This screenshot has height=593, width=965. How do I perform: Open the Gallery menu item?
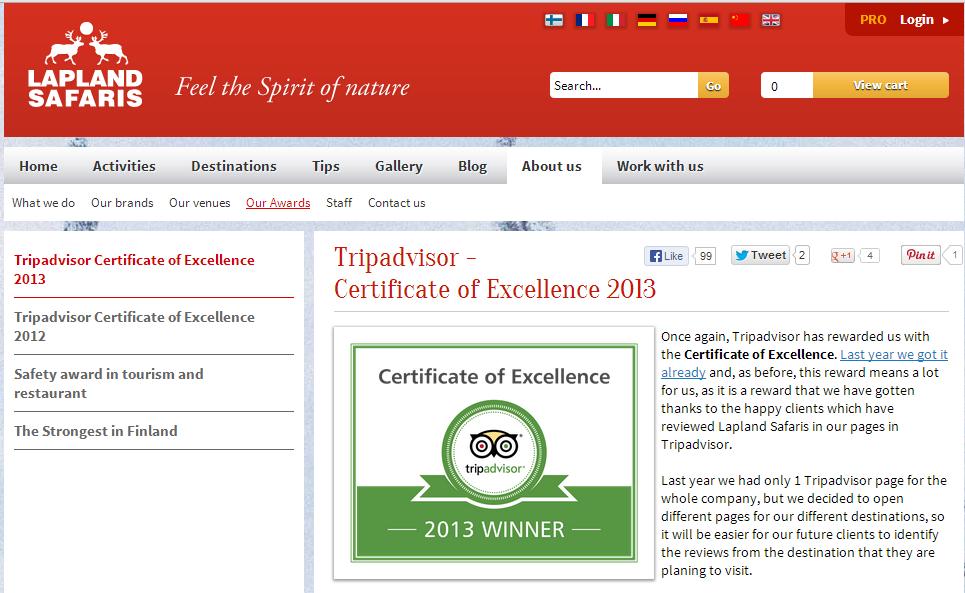point(399,166)
